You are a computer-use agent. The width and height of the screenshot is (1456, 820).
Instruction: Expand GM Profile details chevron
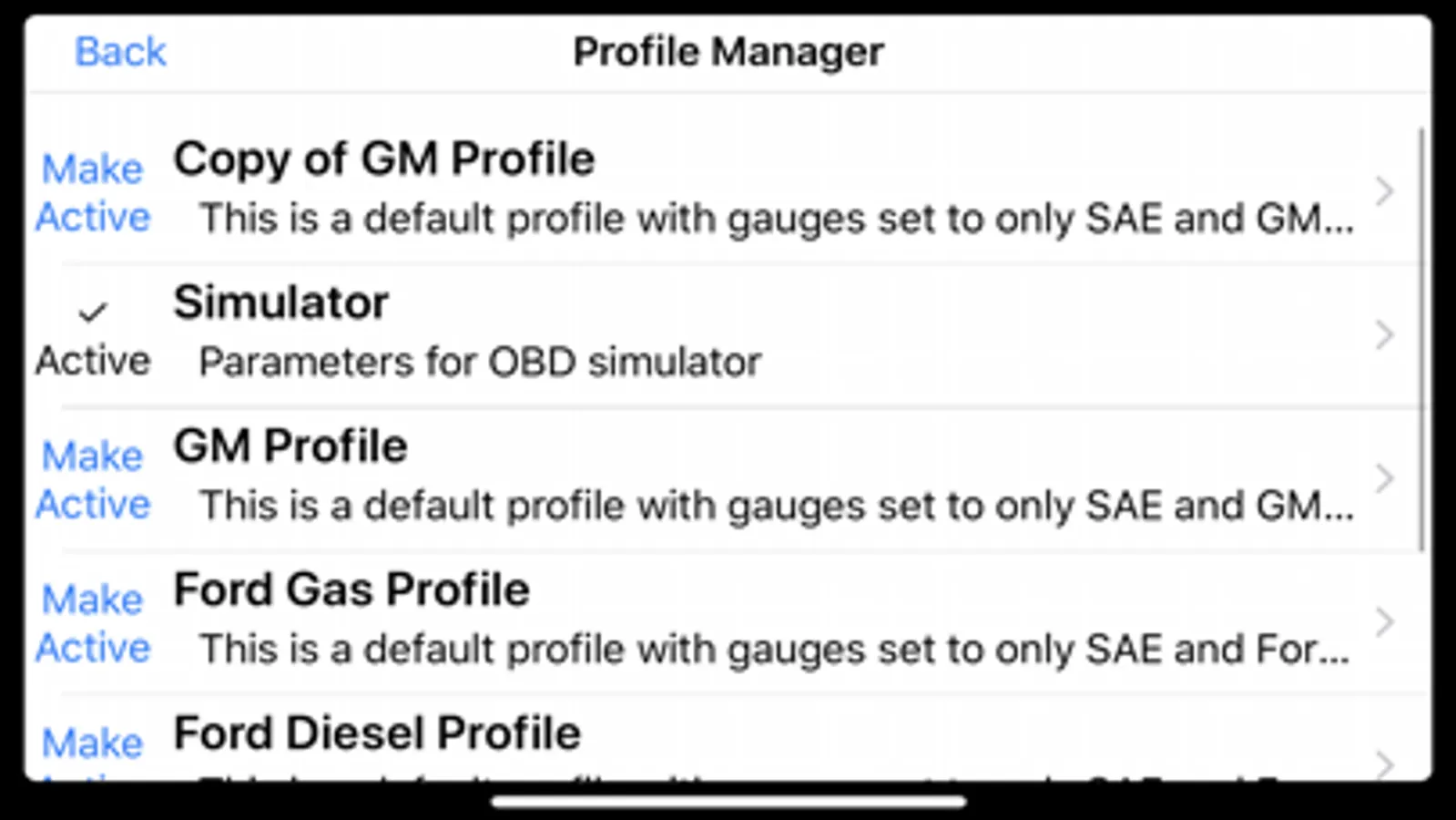(1384, 478)
